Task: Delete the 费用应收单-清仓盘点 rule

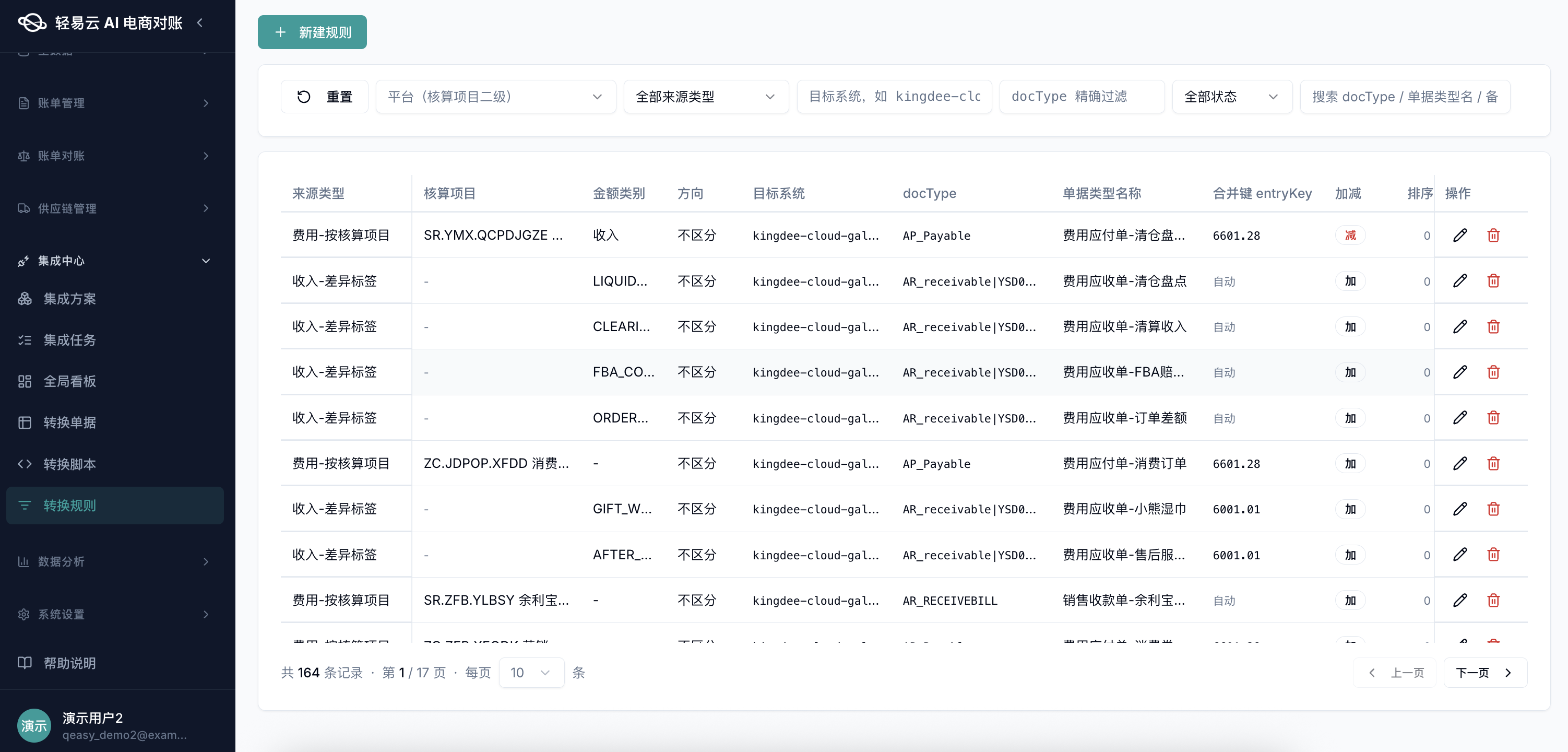Action: coord(1493,281)
